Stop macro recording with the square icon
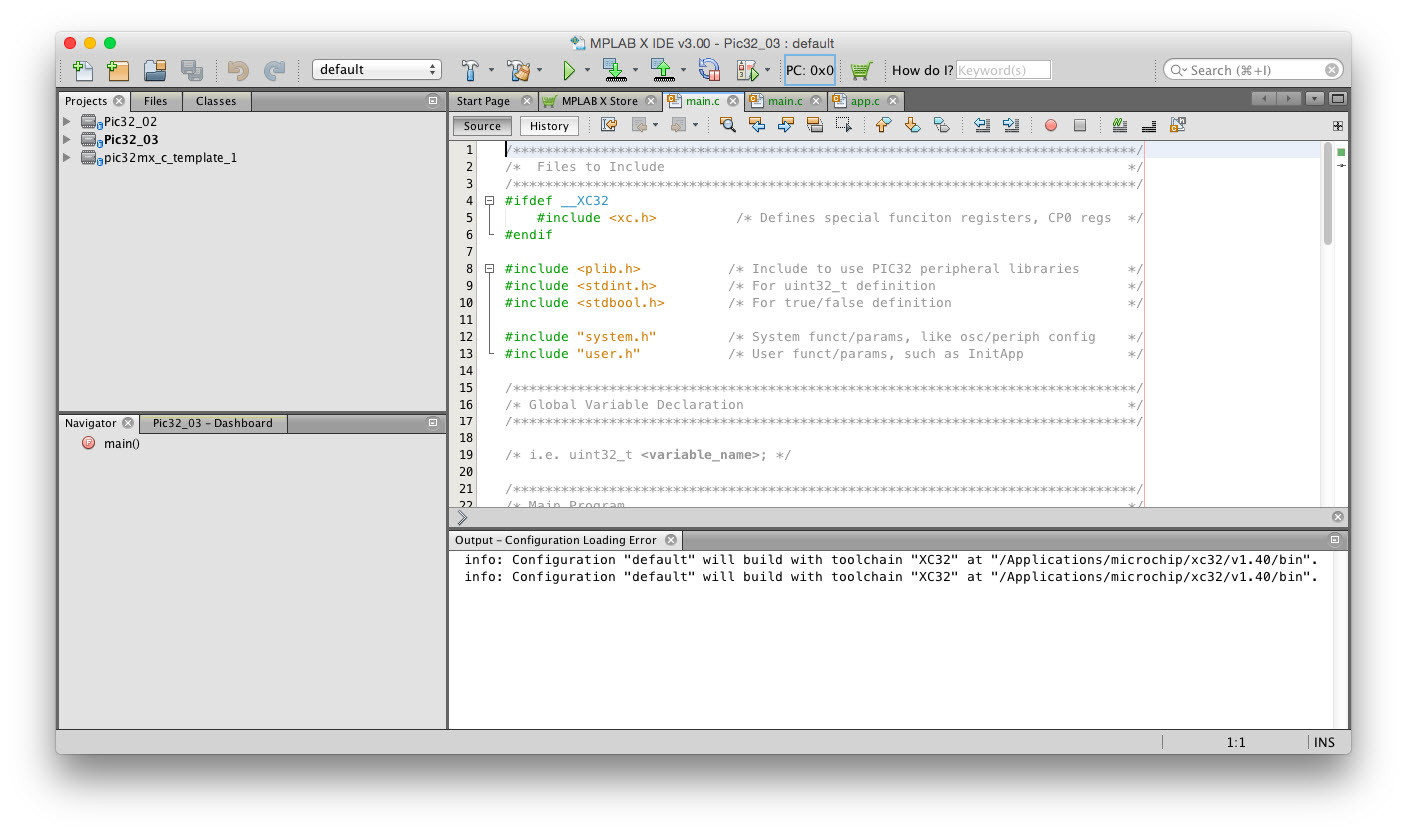 (1080, 125)
